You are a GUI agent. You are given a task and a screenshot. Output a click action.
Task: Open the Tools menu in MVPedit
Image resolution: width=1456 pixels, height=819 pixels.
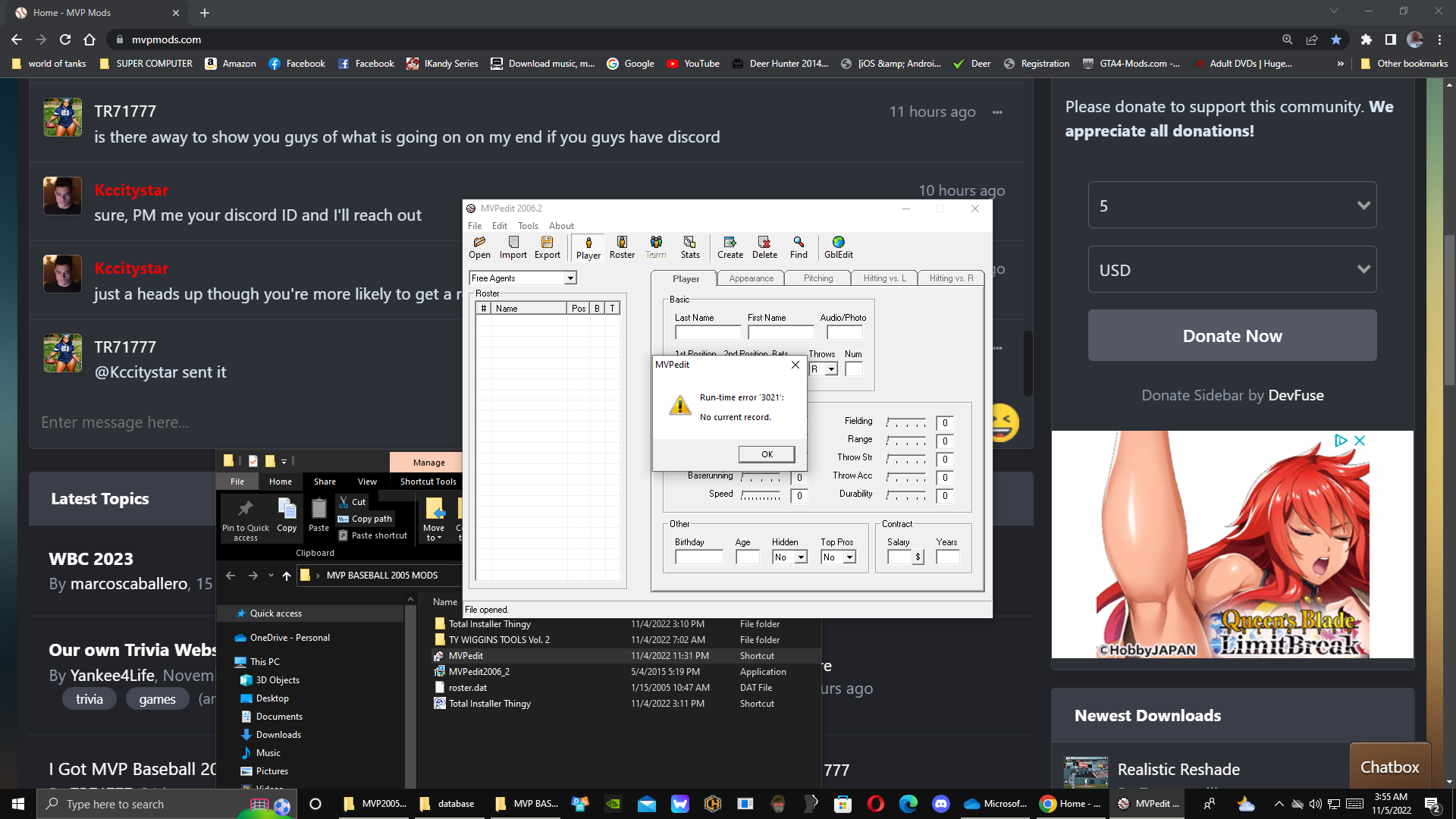tap(528, 226)
